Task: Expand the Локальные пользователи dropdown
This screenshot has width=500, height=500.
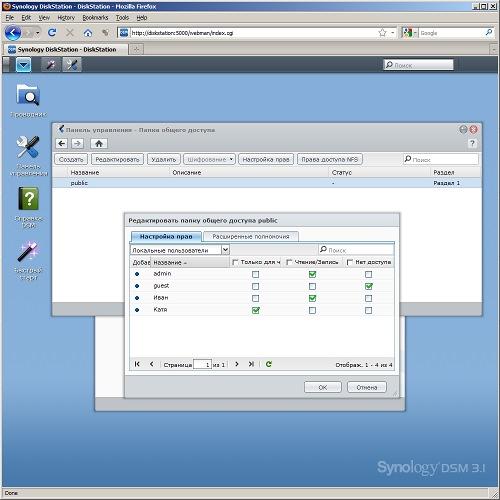Action: pos(226,250)
